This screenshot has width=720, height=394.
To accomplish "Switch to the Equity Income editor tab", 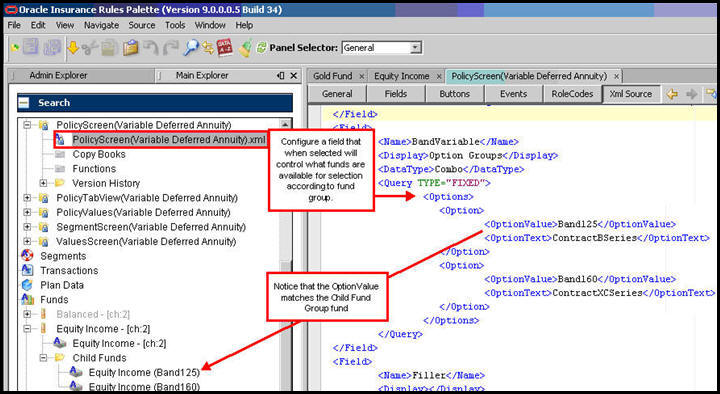I will [x=401, y=76].
